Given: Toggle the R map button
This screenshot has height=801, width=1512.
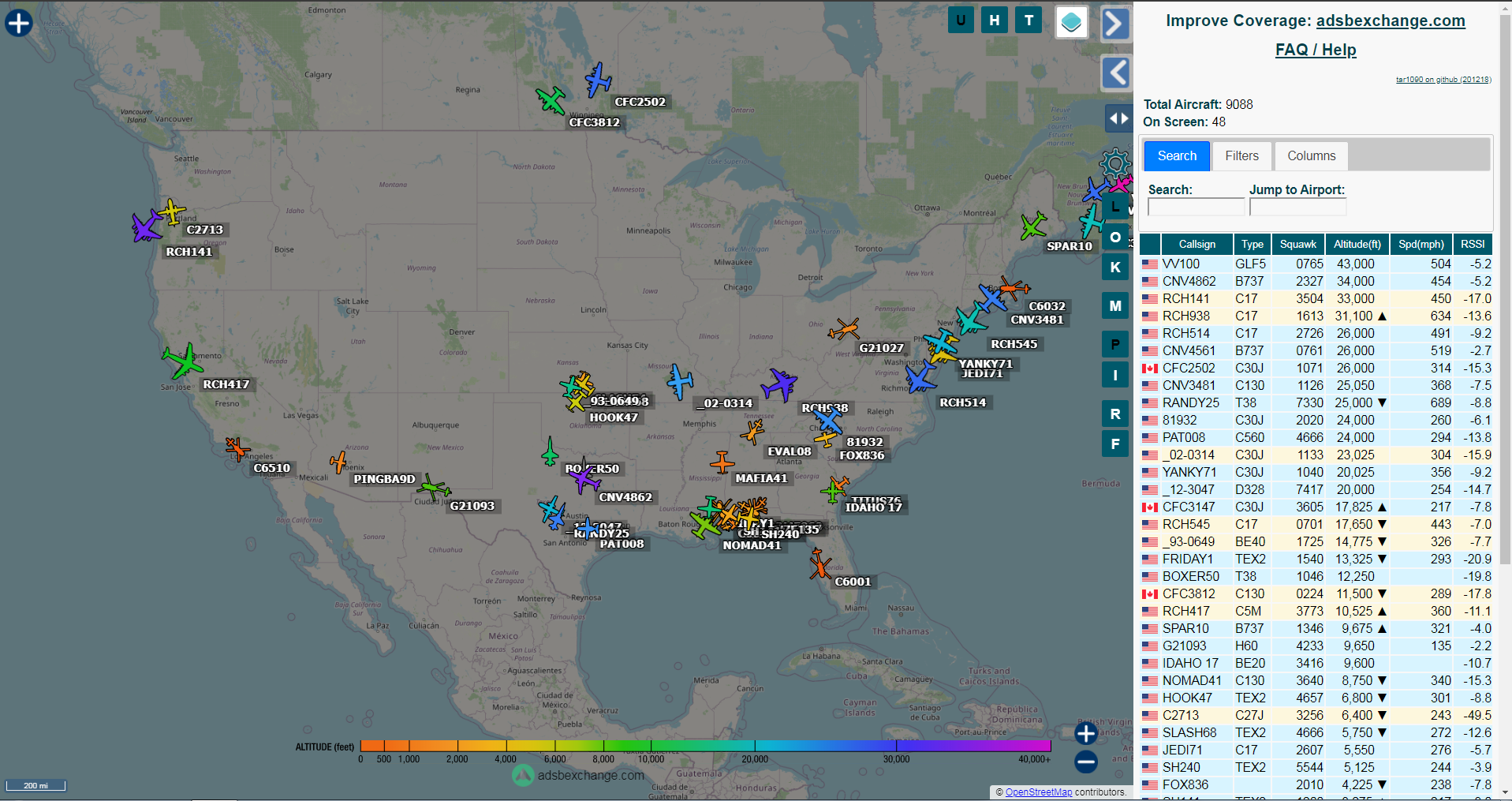Looking at the screenshot, I should coord(1115,414).
